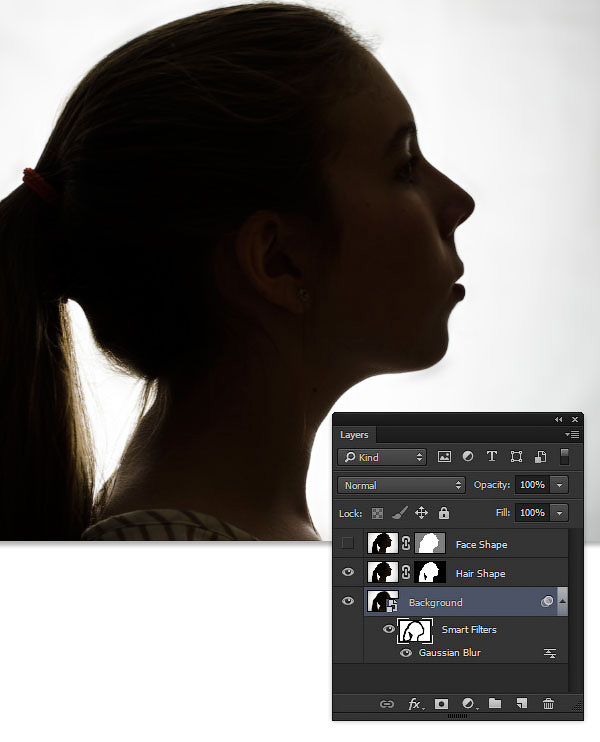This screenshot has width=600, height=742.
Task: Filter for adjustment layers icon
Action: 468,457
